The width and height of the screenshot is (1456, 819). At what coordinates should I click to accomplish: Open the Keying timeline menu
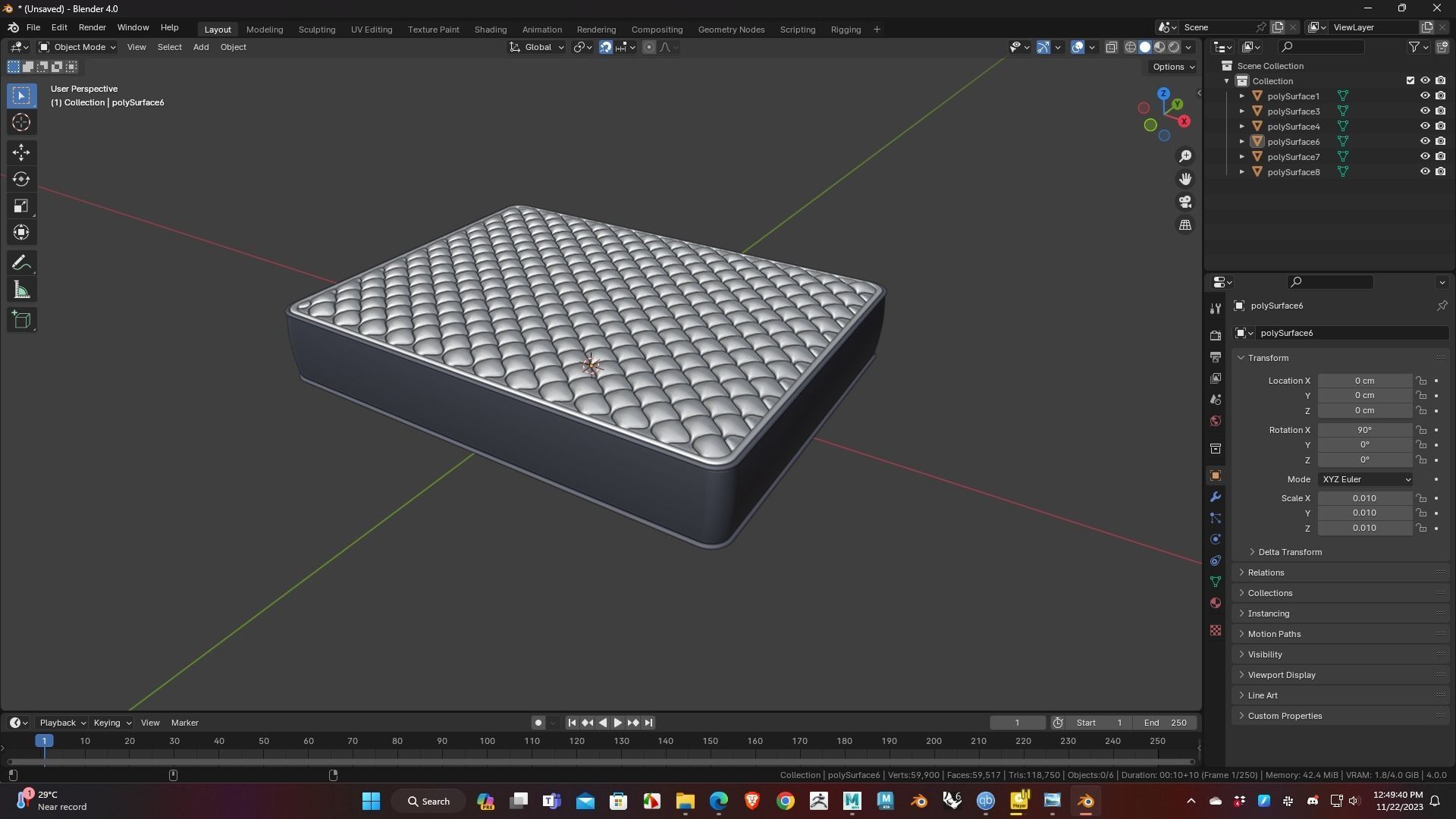tap(111, 723)
